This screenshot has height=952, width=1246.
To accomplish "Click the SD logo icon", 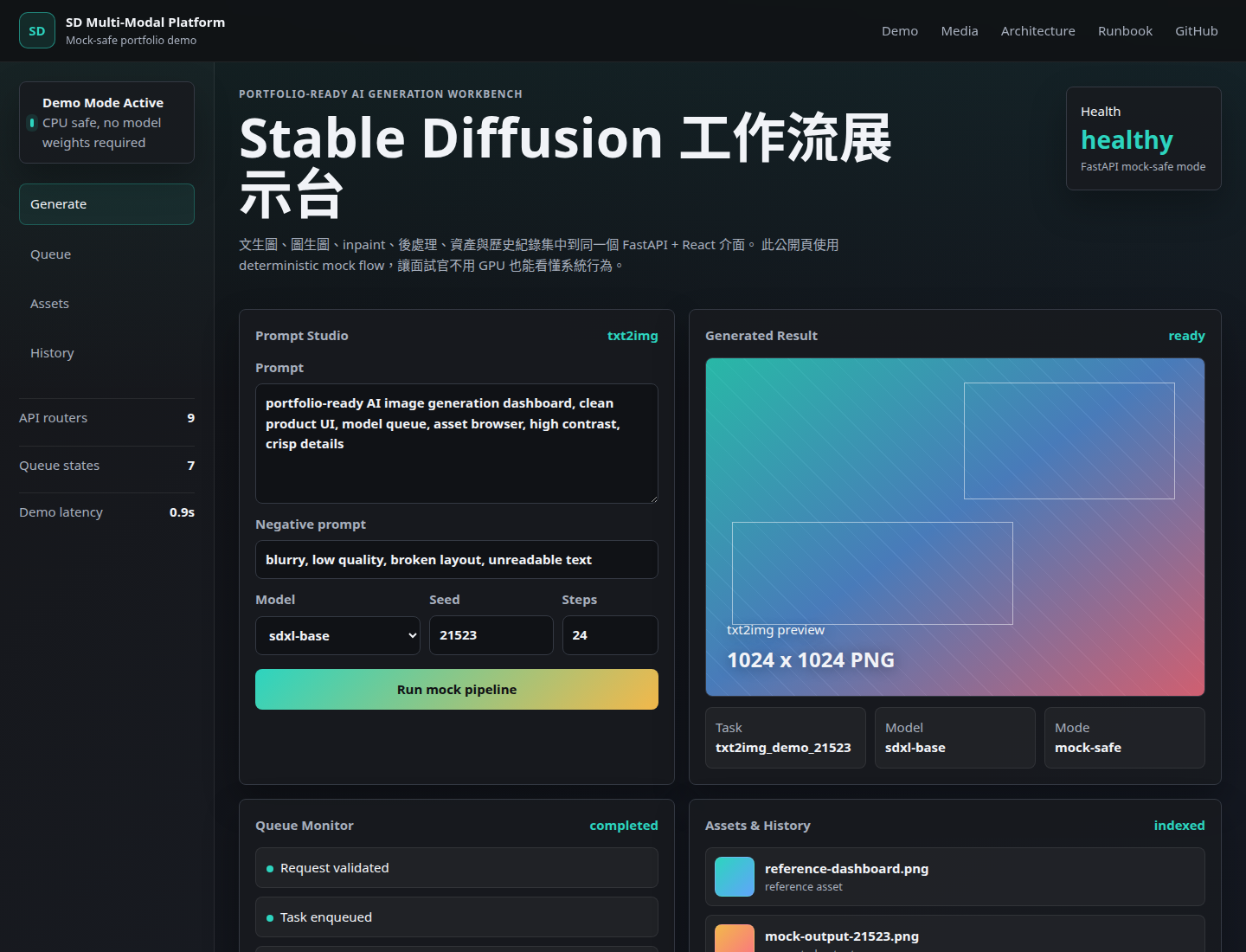I will click(x=37, y=30).
